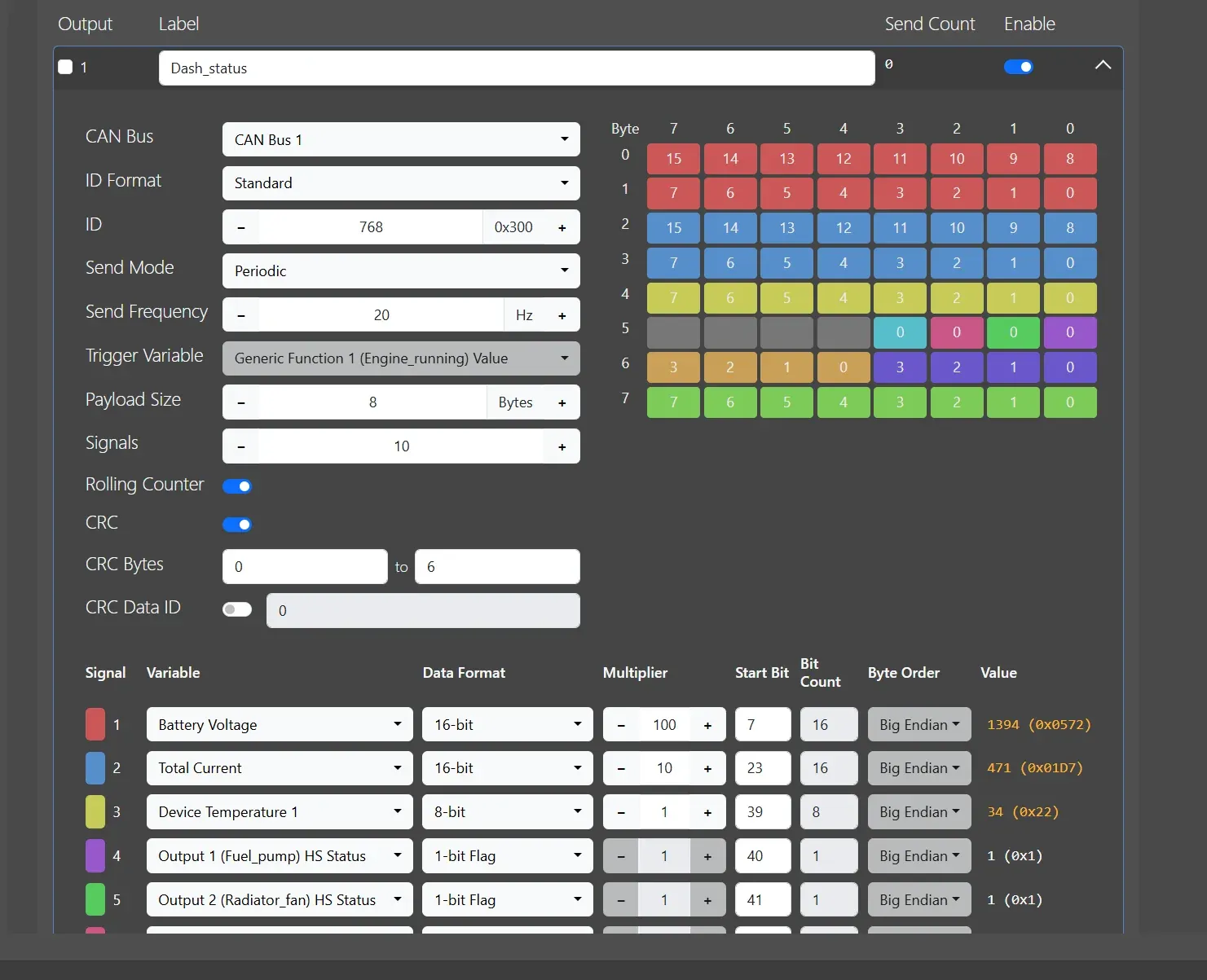The width and height of the screenshot is (1207, 980).
Task: Increase the Send Frequency
Action: (x=562, y=315)
